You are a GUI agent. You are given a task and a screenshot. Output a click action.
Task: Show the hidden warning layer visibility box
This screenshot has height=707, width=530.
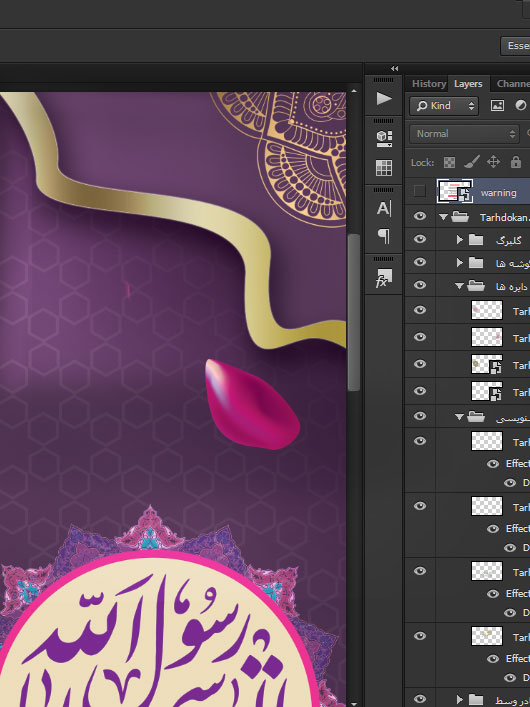pyautogui.click(x=419, y=191)
